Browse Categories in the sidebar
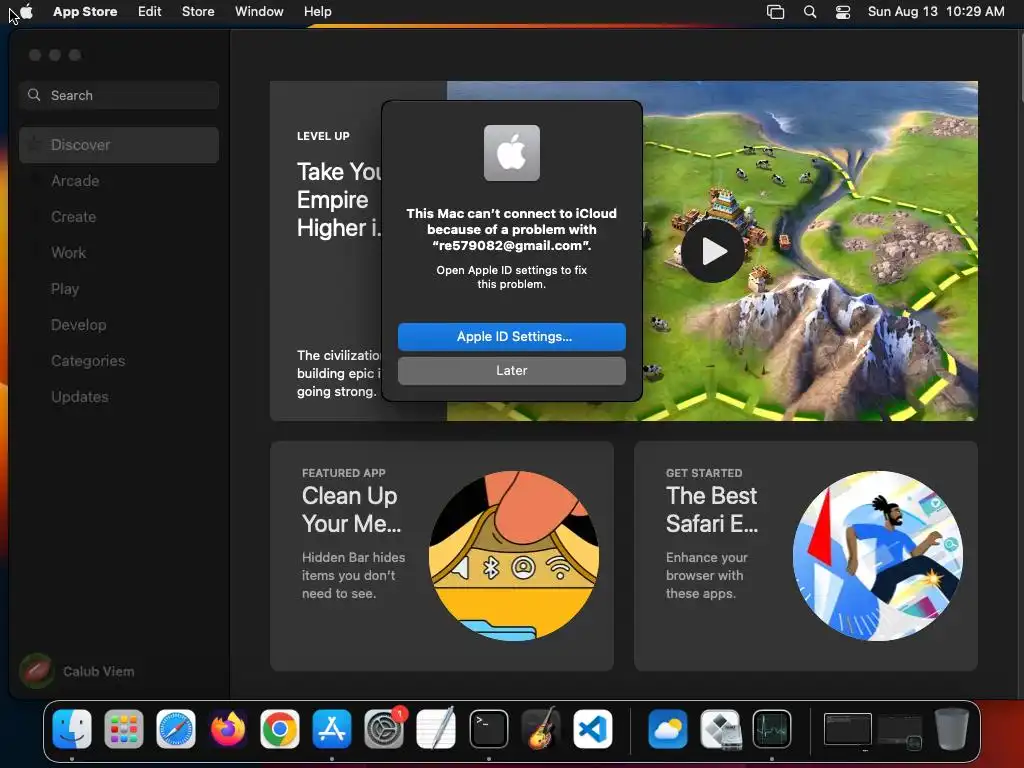1024x768 pixels. pos(88,360)
